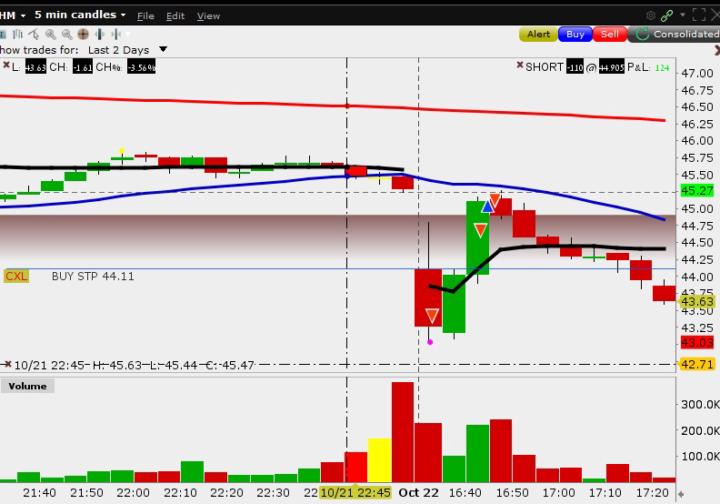Click the BUY STP 44.11 order label
The height and width of the screenshot is (504, 720).
point(93,276)
